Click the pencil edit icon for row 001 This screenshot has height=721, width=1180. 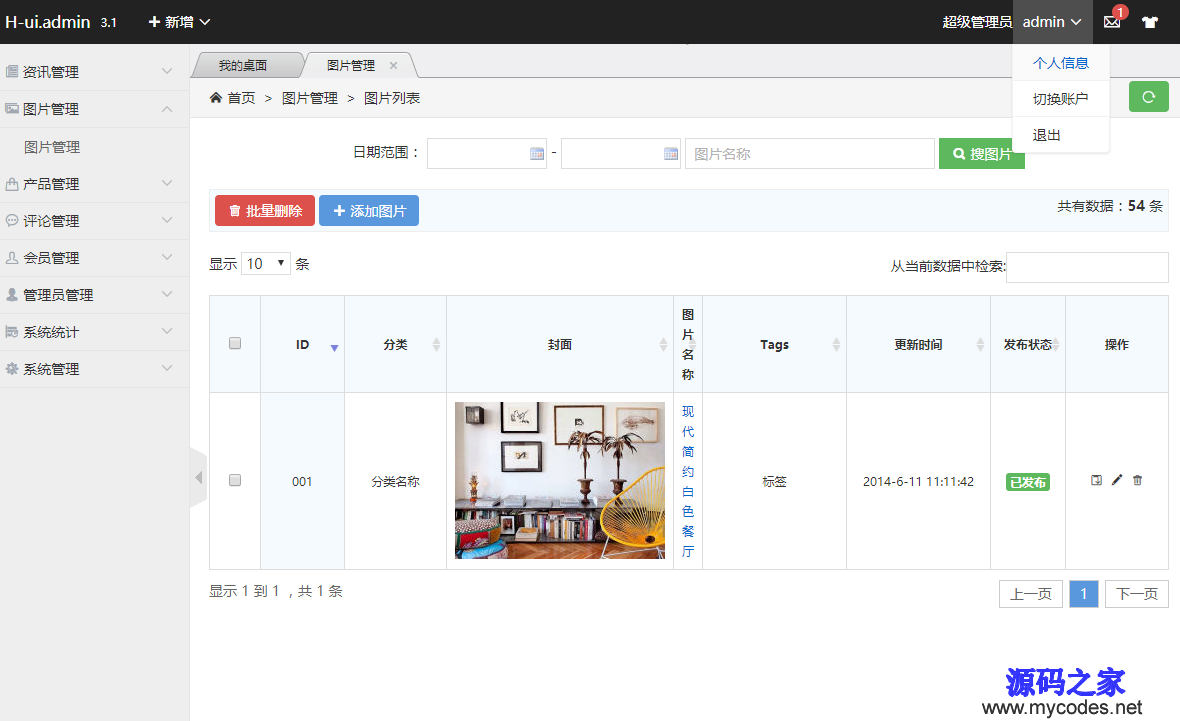click(x=1117, y=480)
